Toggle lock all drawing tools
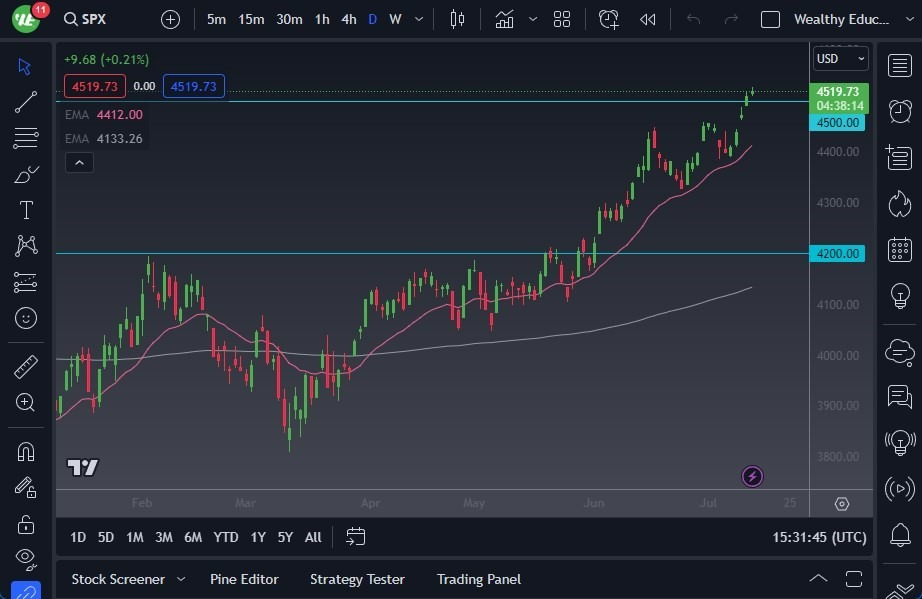Image resolution: width=922 pixels, height=599 pixels. [x=26, y=523]
